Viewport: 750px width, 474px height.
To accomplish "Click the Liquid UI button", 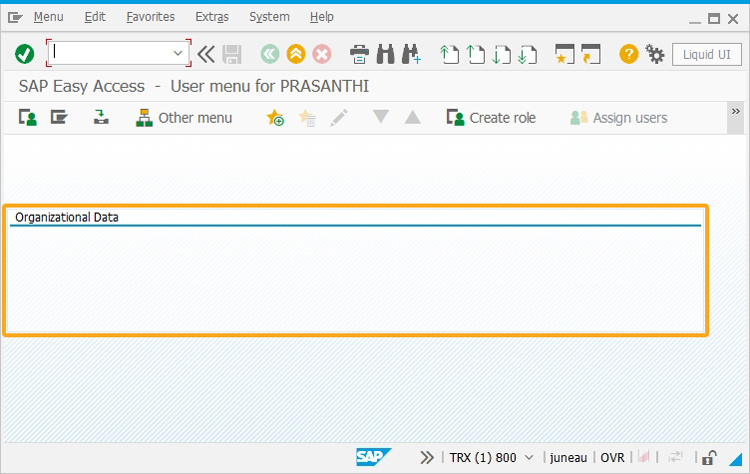I will pyautogui.click(x=706, y=55).
